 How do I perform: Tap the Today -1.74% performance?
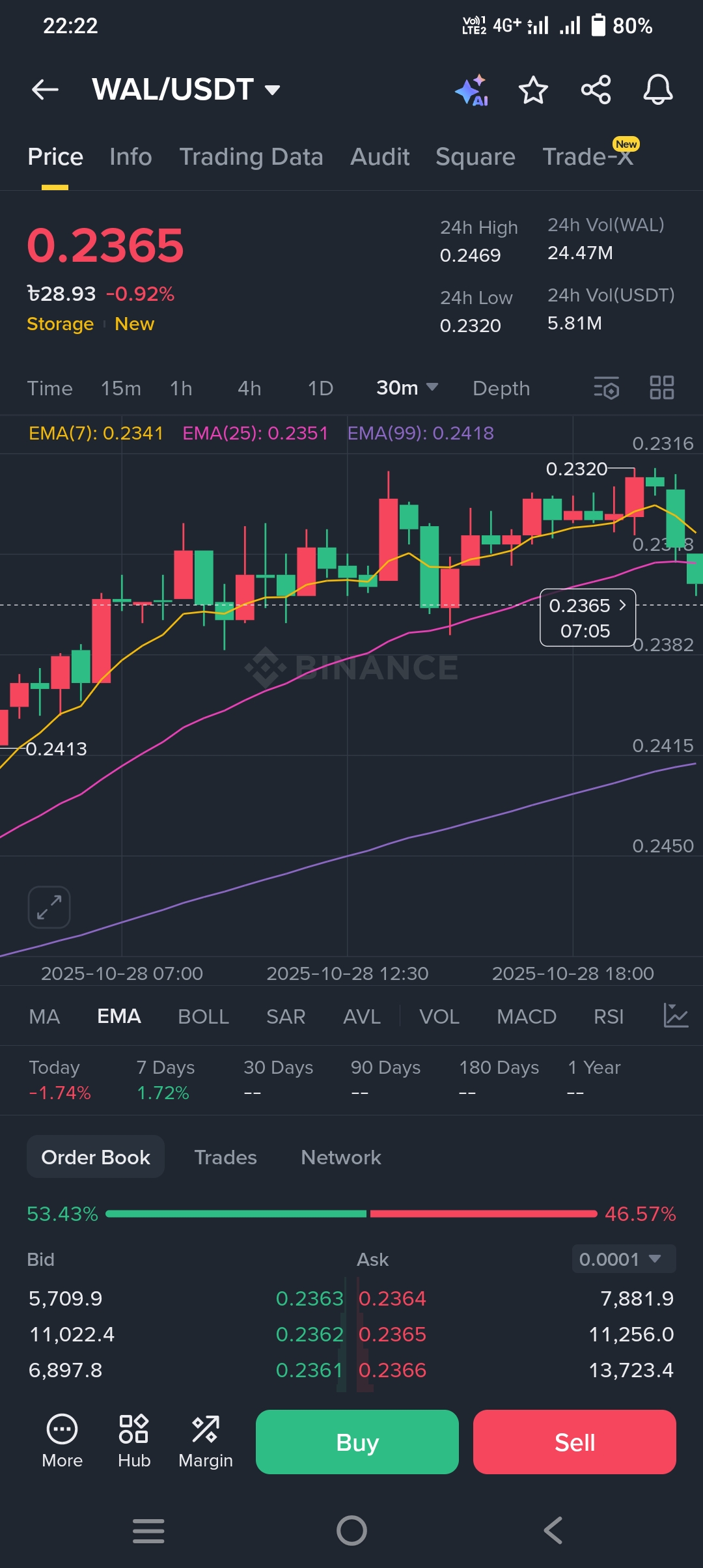(x=60, y=1080)
